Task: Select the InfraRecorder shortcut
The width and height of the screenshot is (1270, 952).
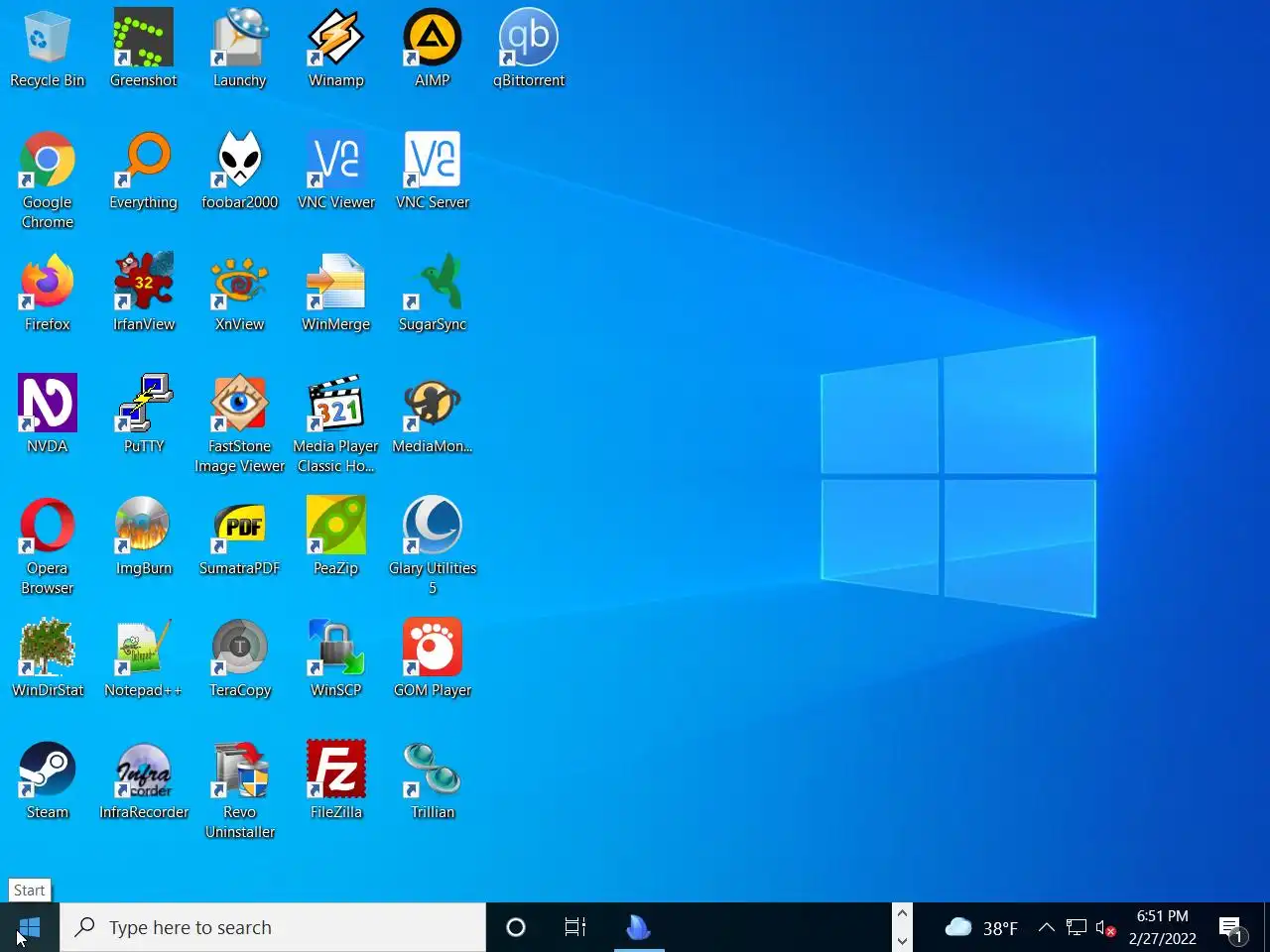Action: click(x=143, y=780)
